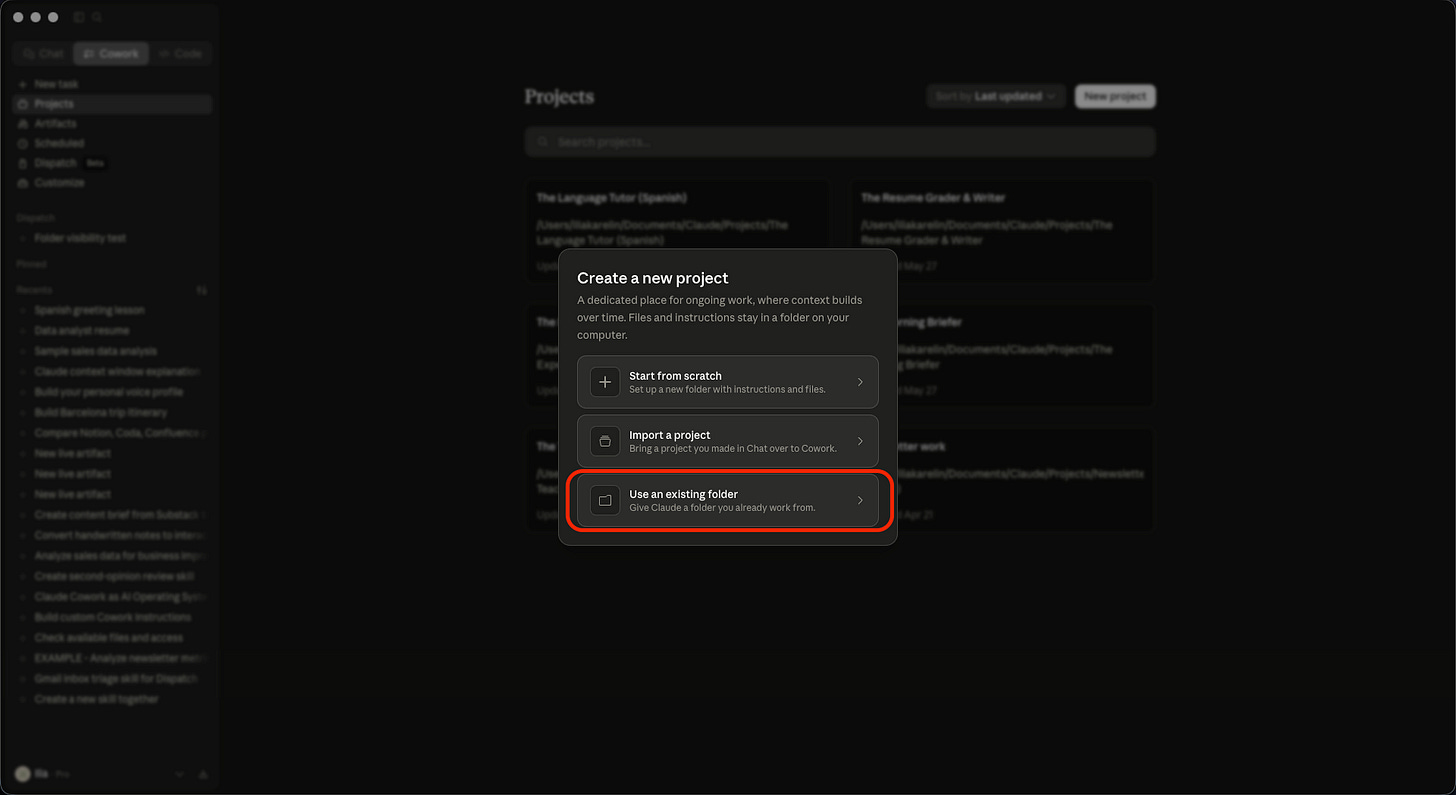Viewport: 1456px width, 795px height.
Task: Click the Recents sort arrows icon
Action: (201, 290)
